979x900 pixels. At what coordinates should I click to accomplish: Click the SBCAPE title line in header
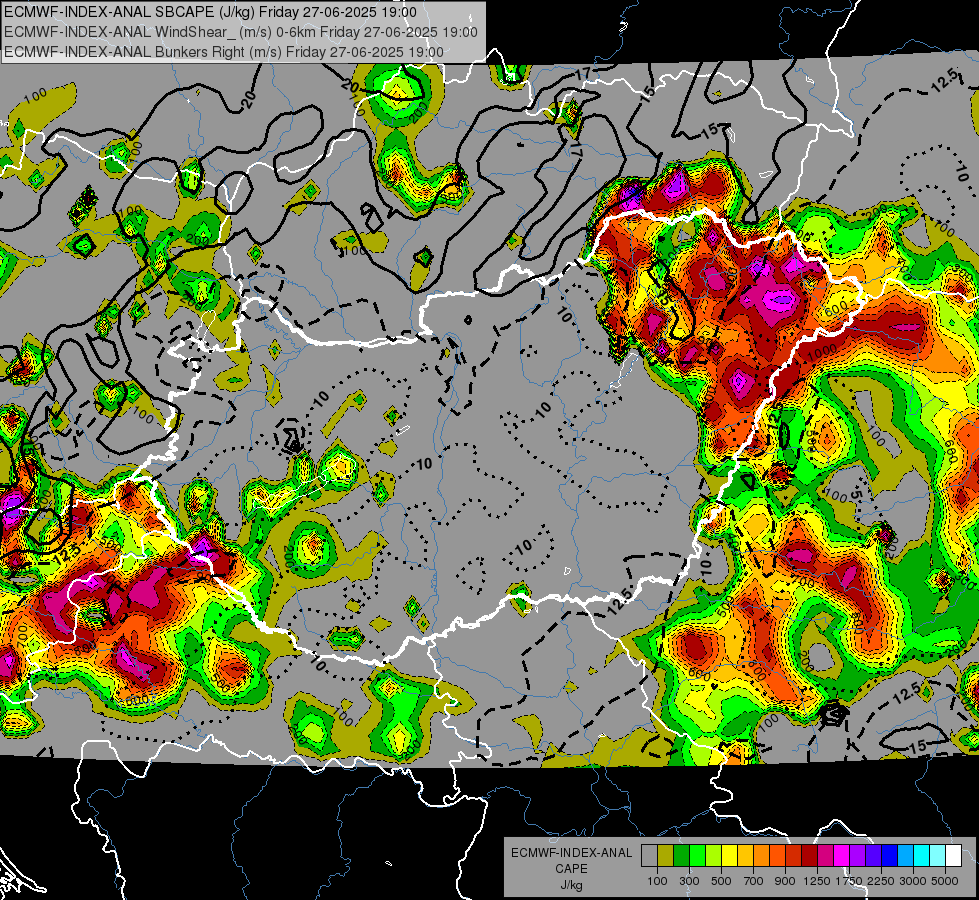click(210, 12)
